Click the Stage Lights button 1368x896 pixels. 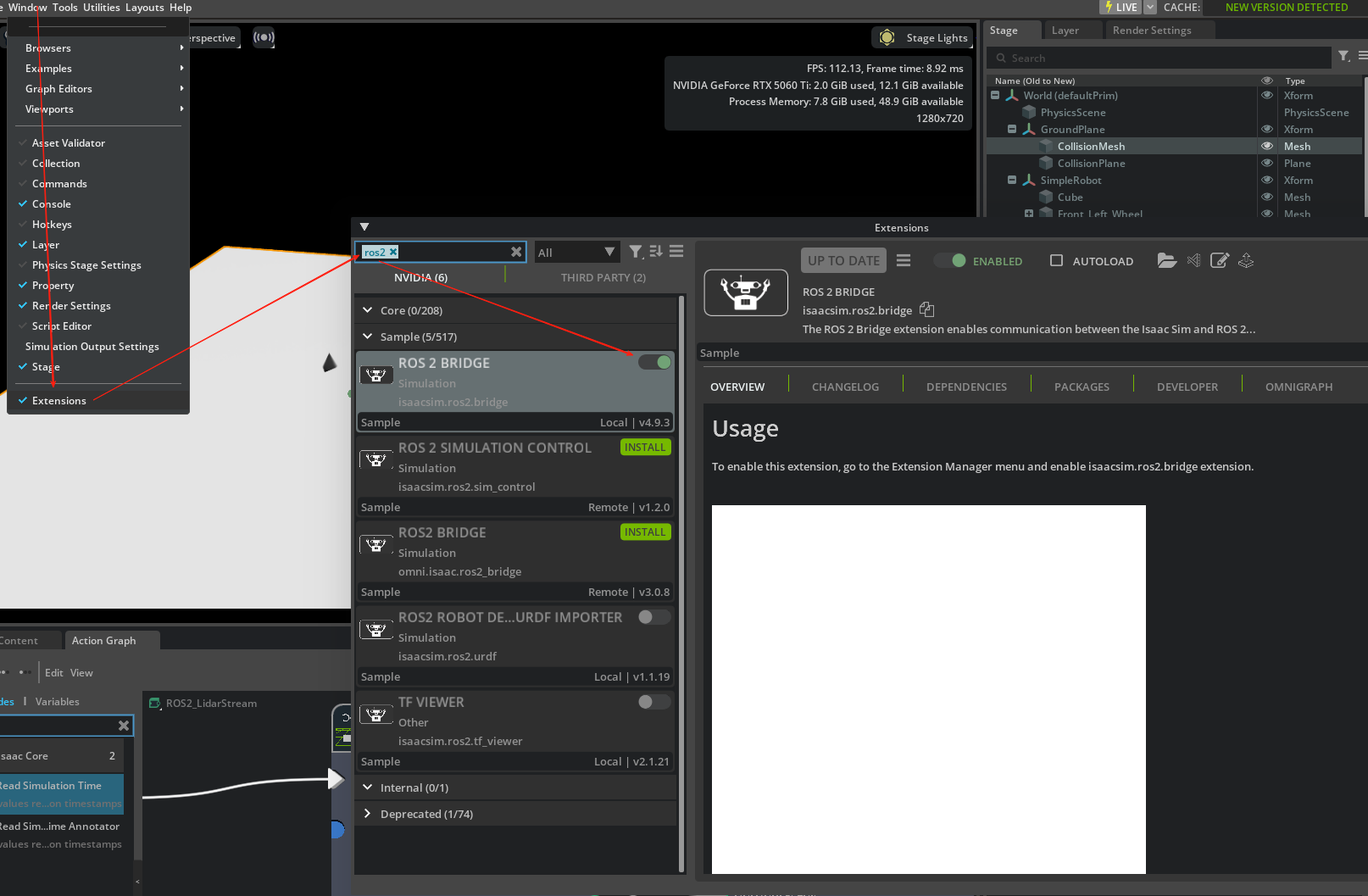924,37
